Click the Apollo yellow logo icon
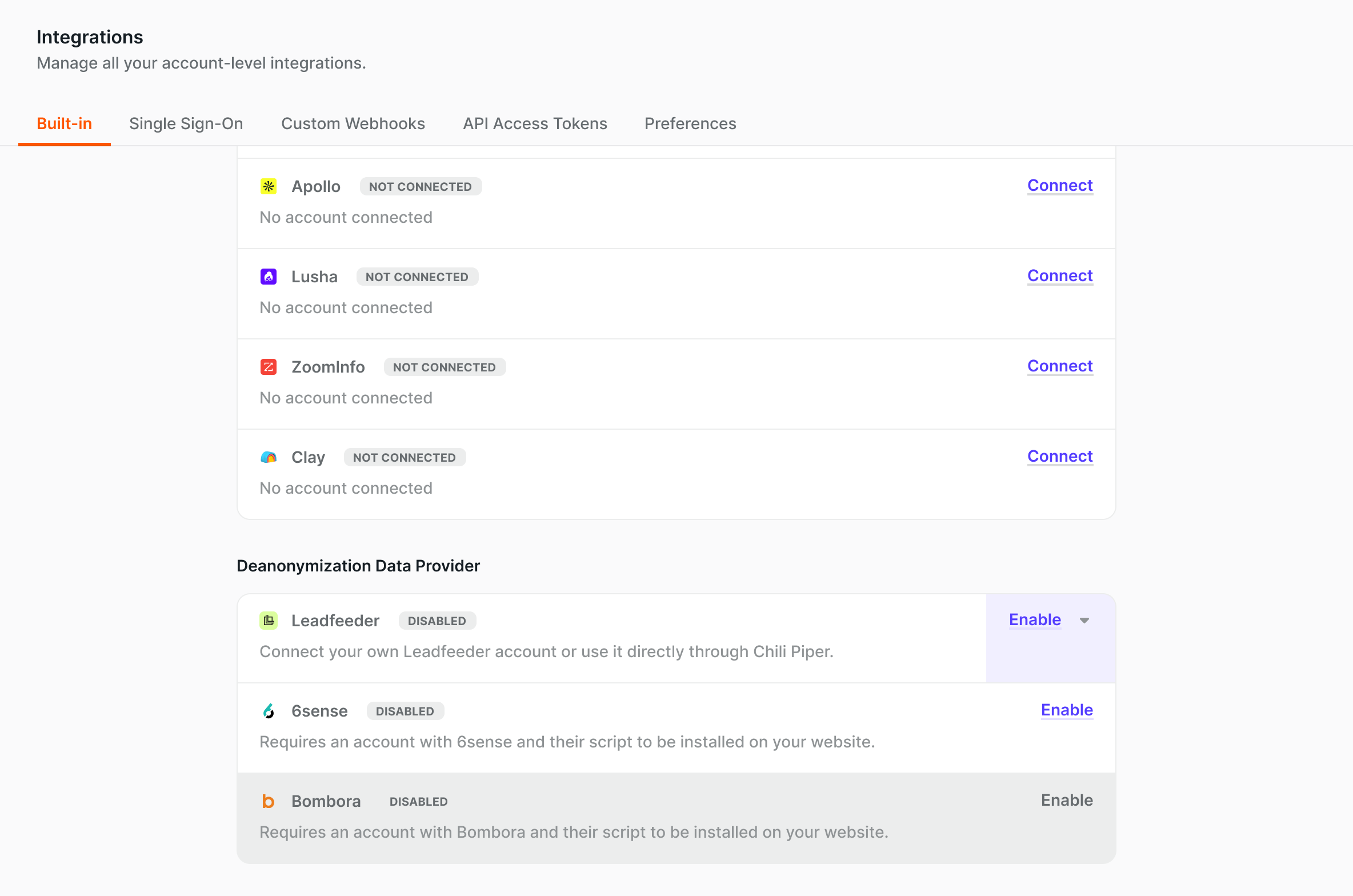 click(x=269, y=186)
